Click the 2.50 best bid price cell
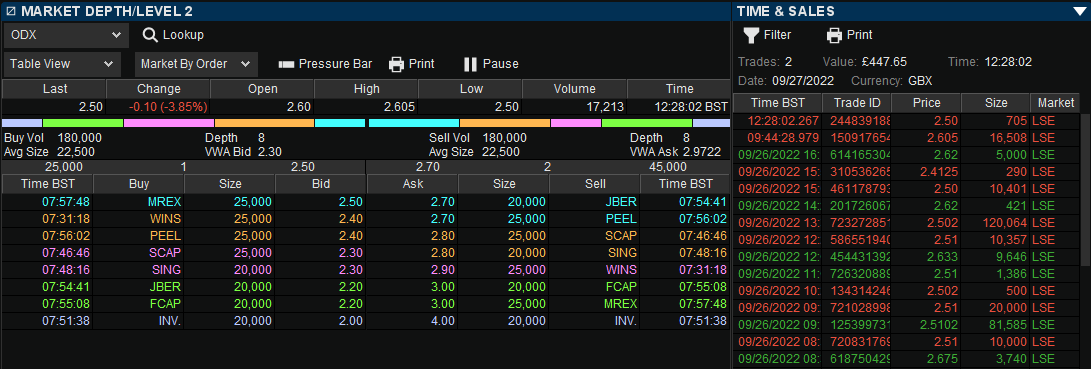 320,202
